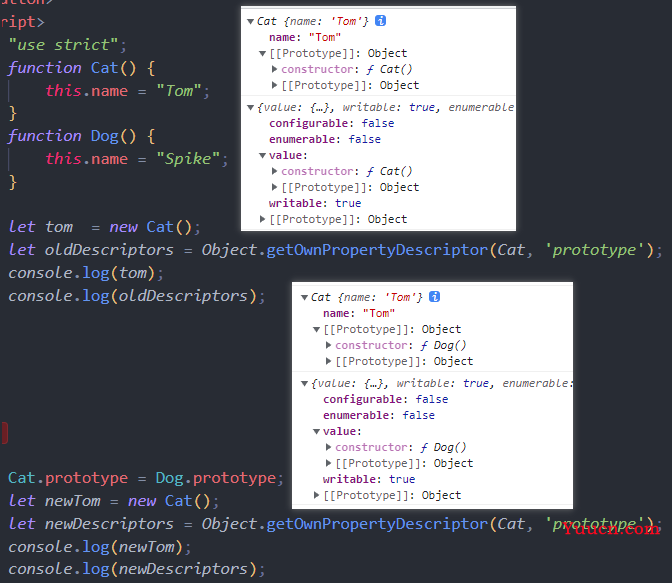Click 'enumerable: false' in the Dog() constructor panel

pyautogui.click(x=379, y=415)
